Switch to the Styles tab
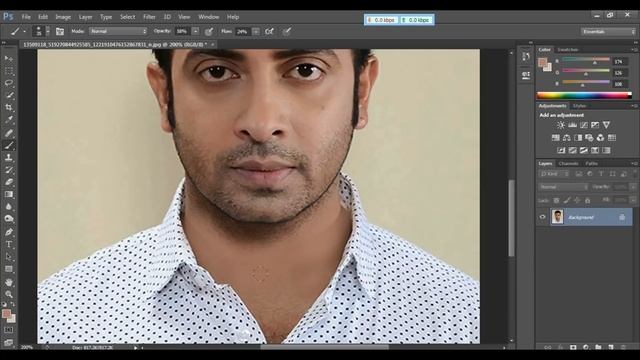The width and height of the screenshot is (640, 360). point(579,106)
